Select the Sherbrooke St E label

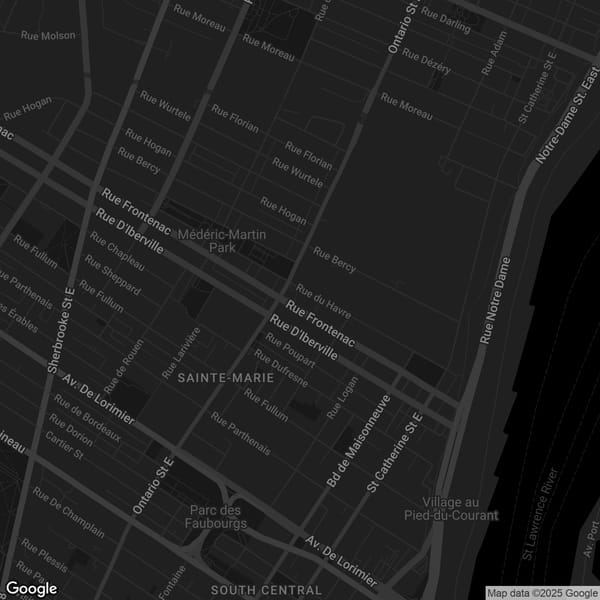coord(62,328)
